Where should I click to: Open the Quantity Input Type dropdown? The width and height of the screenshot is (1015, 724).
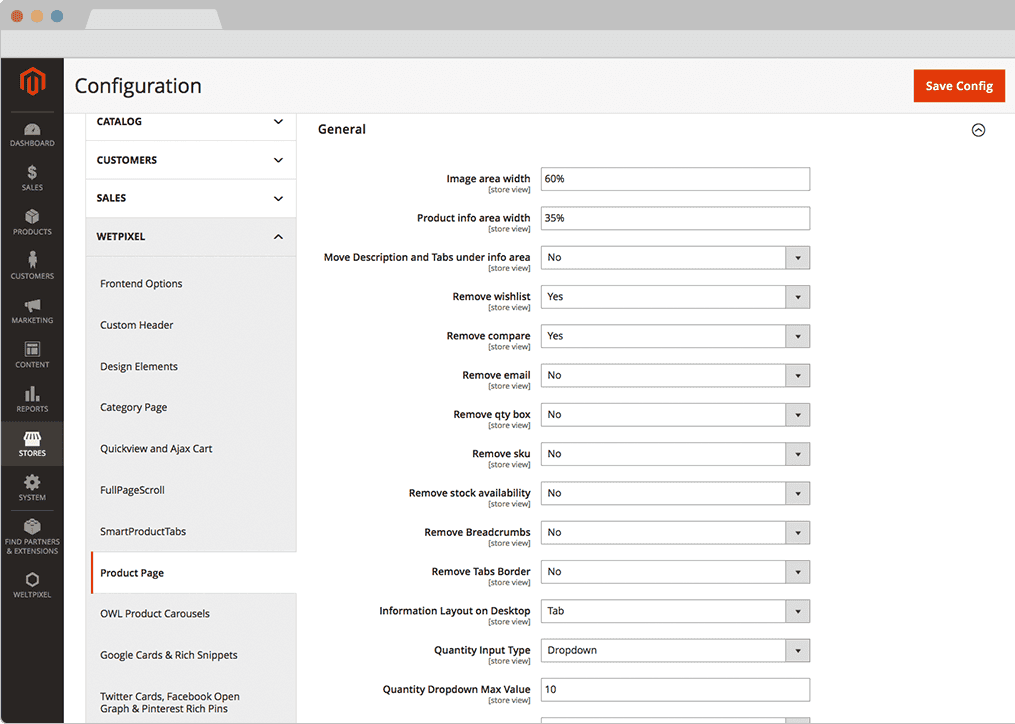675,651
